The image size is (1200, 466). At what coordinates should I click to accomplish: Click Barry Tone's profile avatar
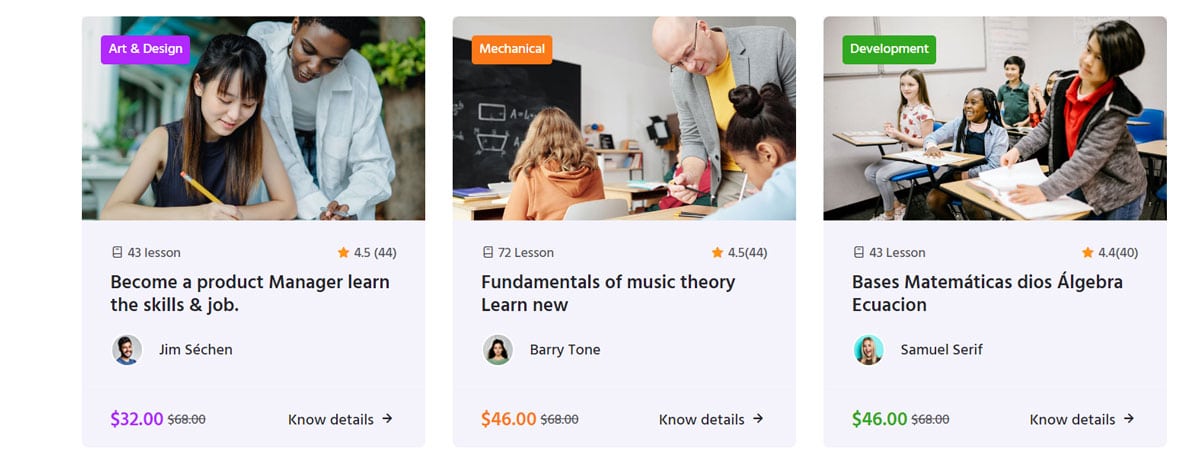[498, 350]
